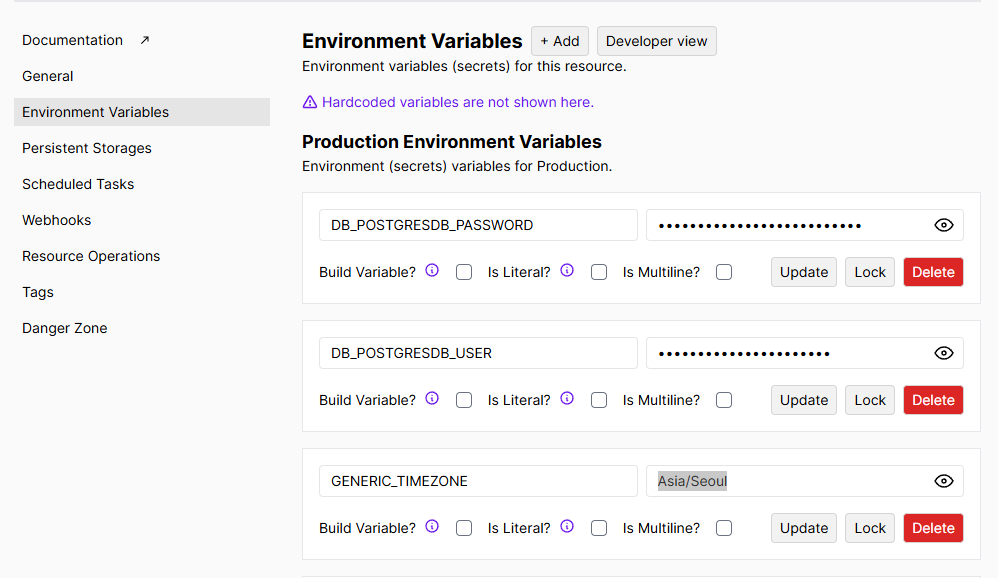Click Build Variable info icon for DB_POSTGRESDB_USER
The image size is (998, 578).
click(x=432, y=399)
